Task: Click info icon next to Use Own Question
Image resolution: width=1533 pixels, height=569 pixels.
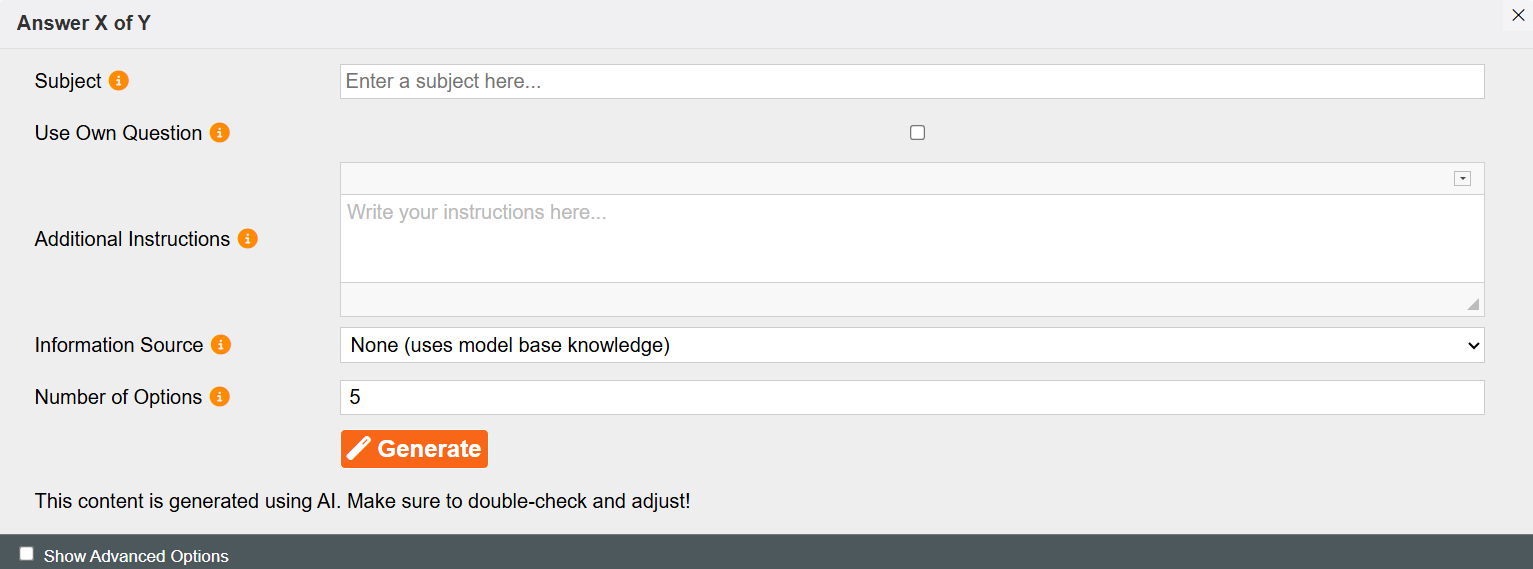Action: 220,133
